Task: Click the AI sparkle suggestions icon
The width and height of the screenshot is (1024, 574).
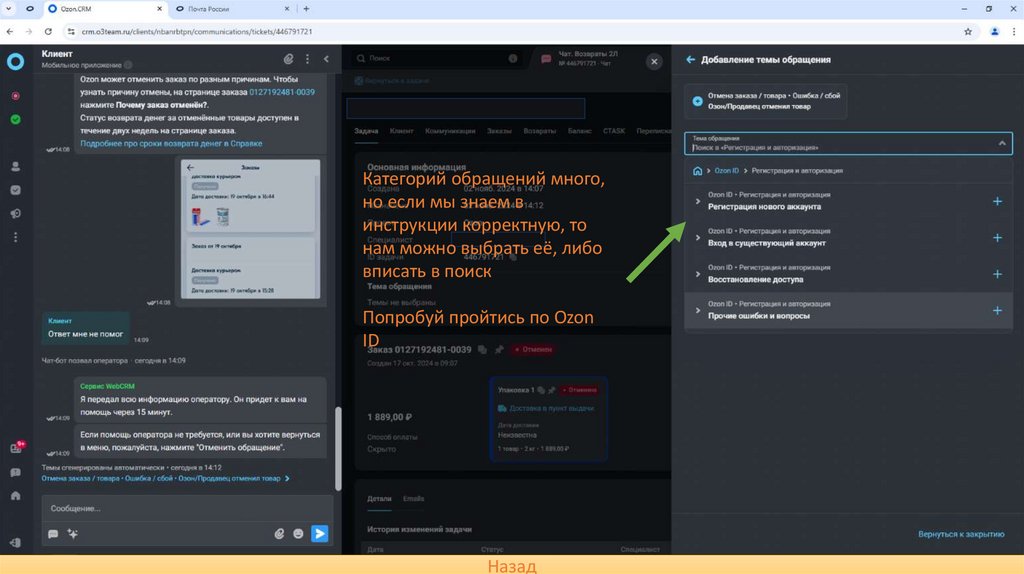Action: click(x=72, y=534)
